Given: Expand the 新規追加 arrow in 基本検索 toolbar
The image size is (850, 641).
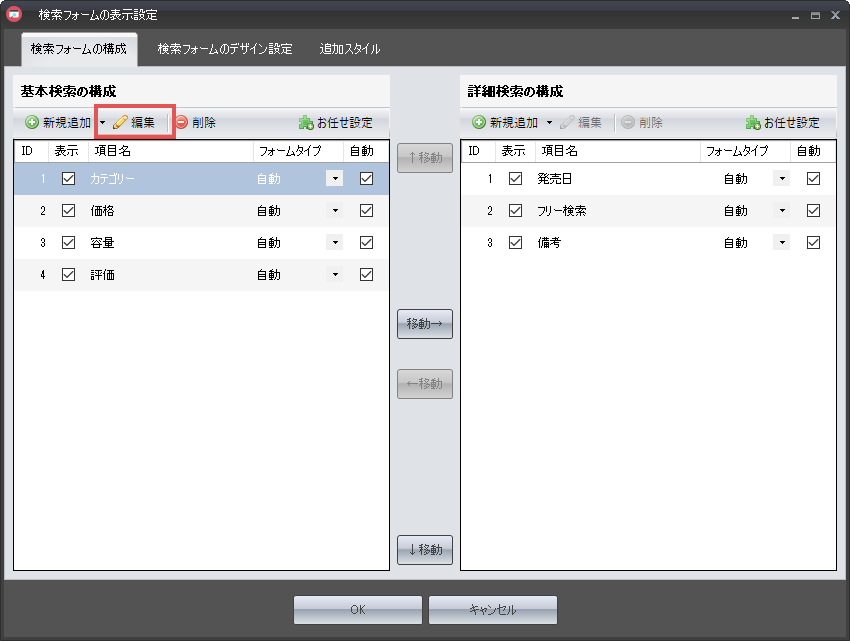Looking at the screenshot, I should 102,123.
